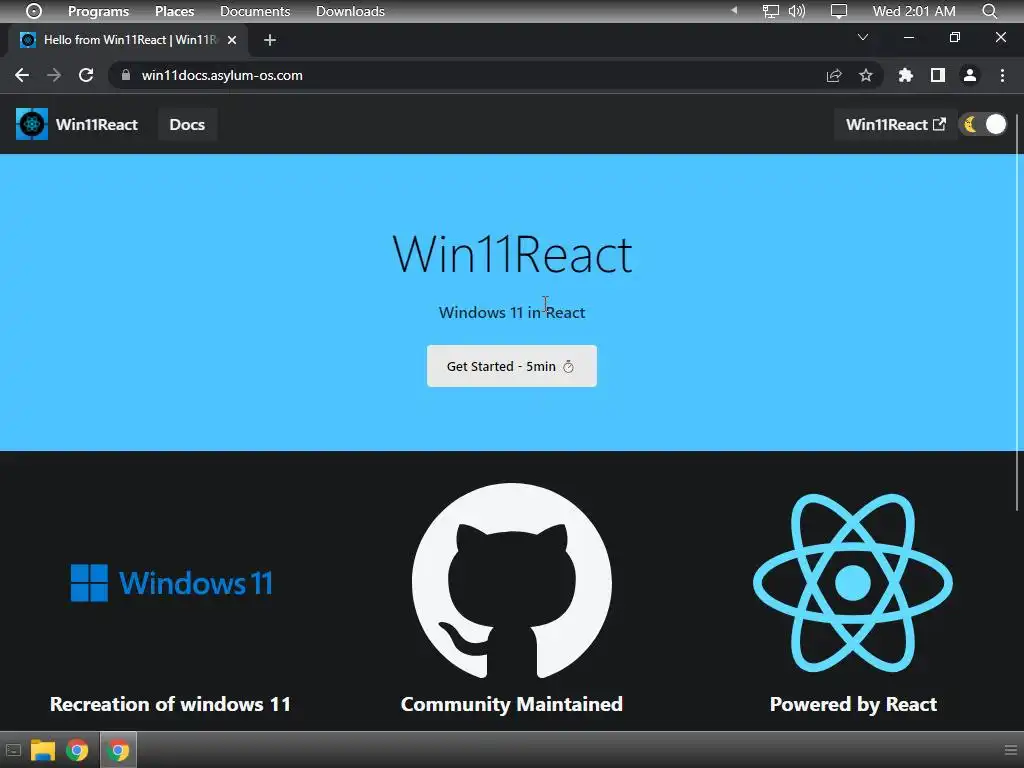Click the Get Started - 5min button
This screenshot has height=768, width=1024.
pyautogui.click(x=511, y=366)
